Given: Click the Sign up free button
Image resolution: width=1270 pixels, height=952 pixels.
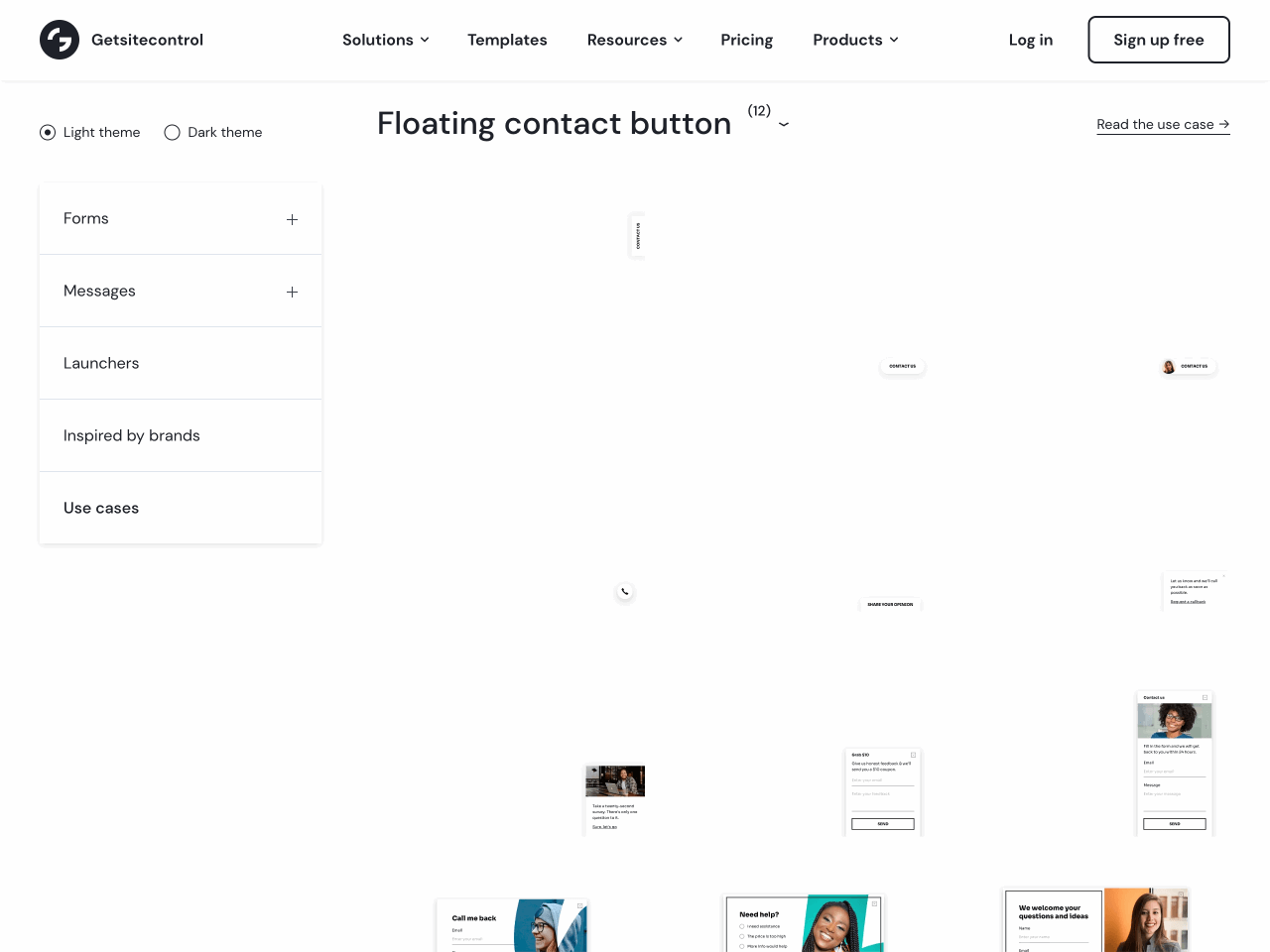Looking at the screenshot, I should point(1158,40).
